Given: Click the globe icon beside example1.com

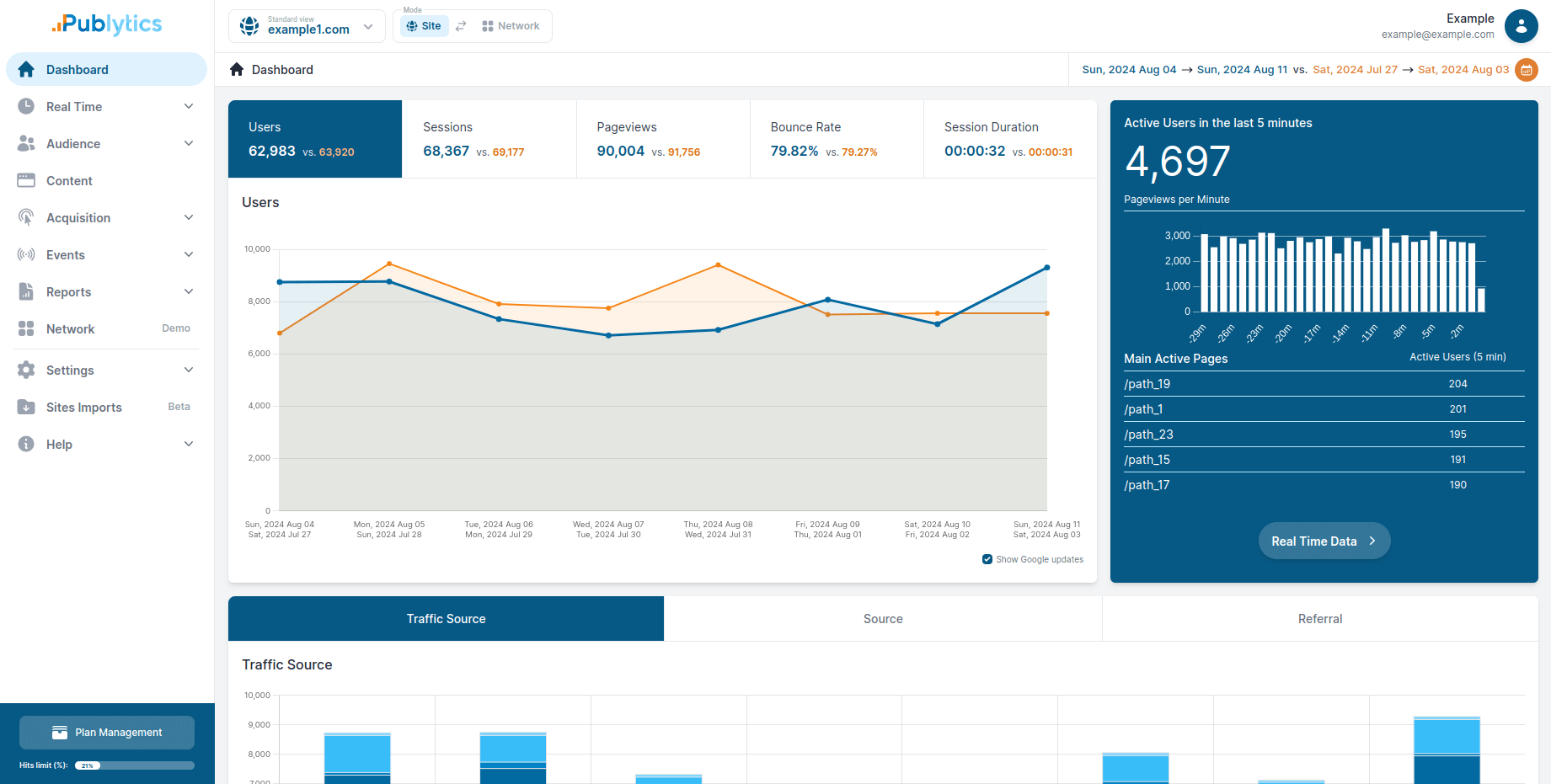Looking at the screenshot, I should (x=249, y=26).
